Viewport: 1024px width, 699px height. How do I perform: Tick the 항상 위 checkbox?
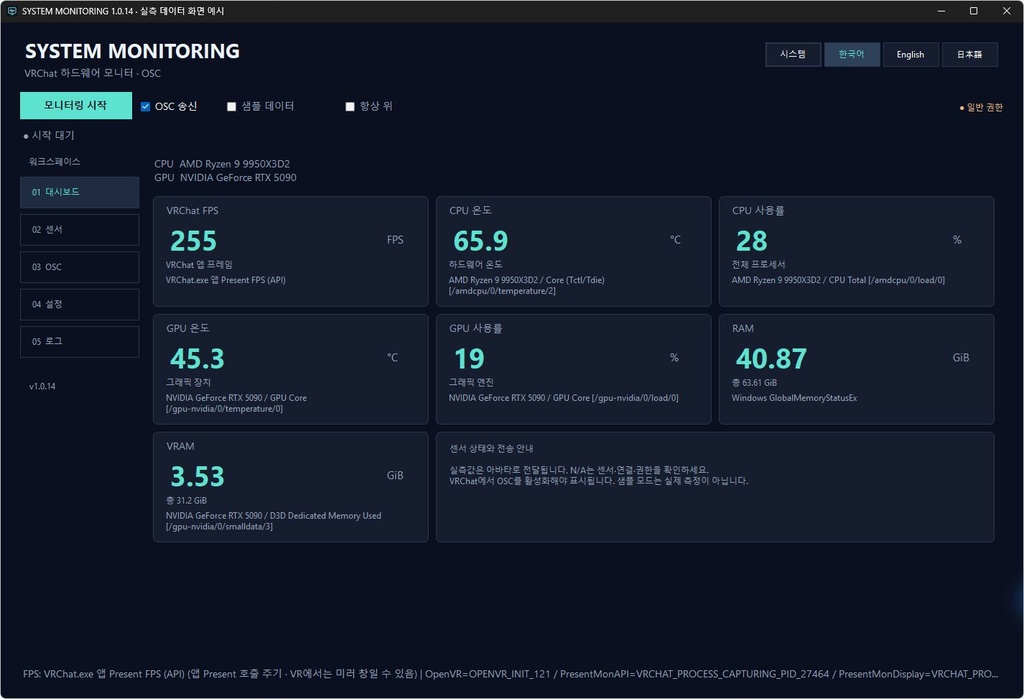[x=350, y=106]
